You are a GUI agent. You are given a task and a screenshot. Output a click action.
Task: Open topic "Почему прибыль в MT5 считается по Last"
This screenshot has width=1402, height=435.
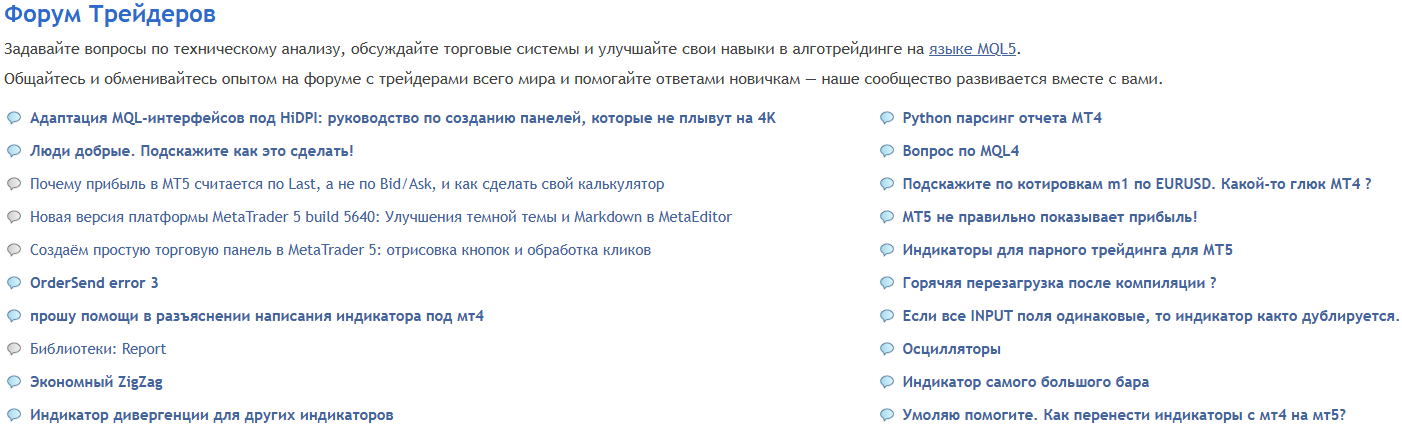347,184
